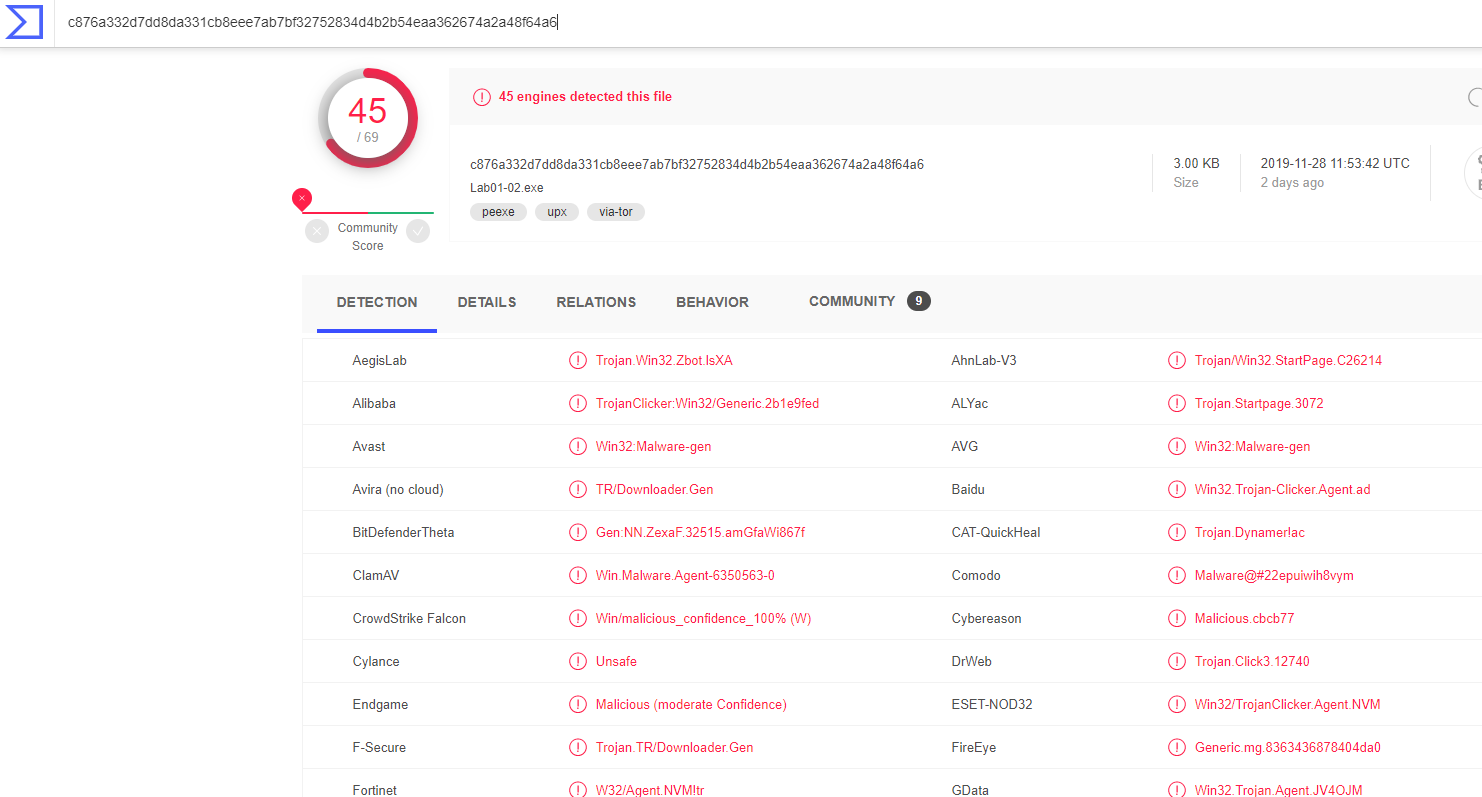This screenshot has width=1482, height=797.
Task: Click the Win.Malware.Agent-6350563-0 result
Action: click(x=685, y=575)
